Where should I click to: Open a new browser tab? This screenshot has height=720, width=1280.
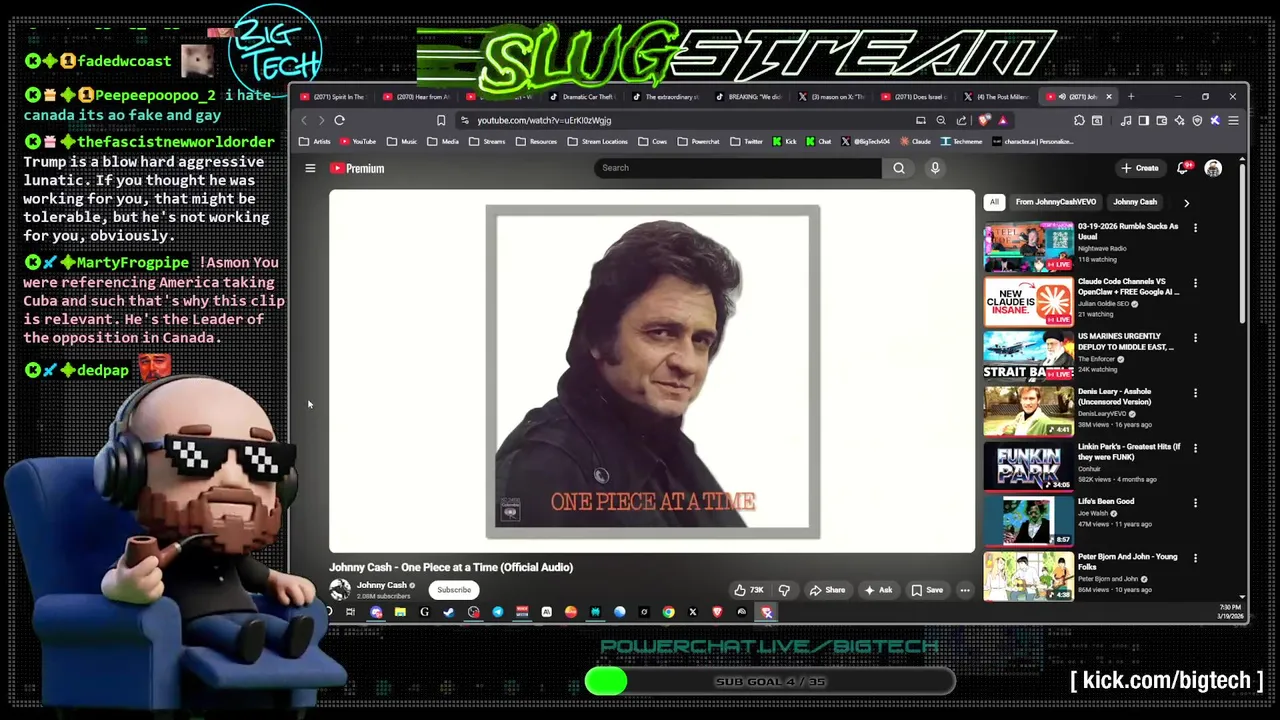(1131, 97)
